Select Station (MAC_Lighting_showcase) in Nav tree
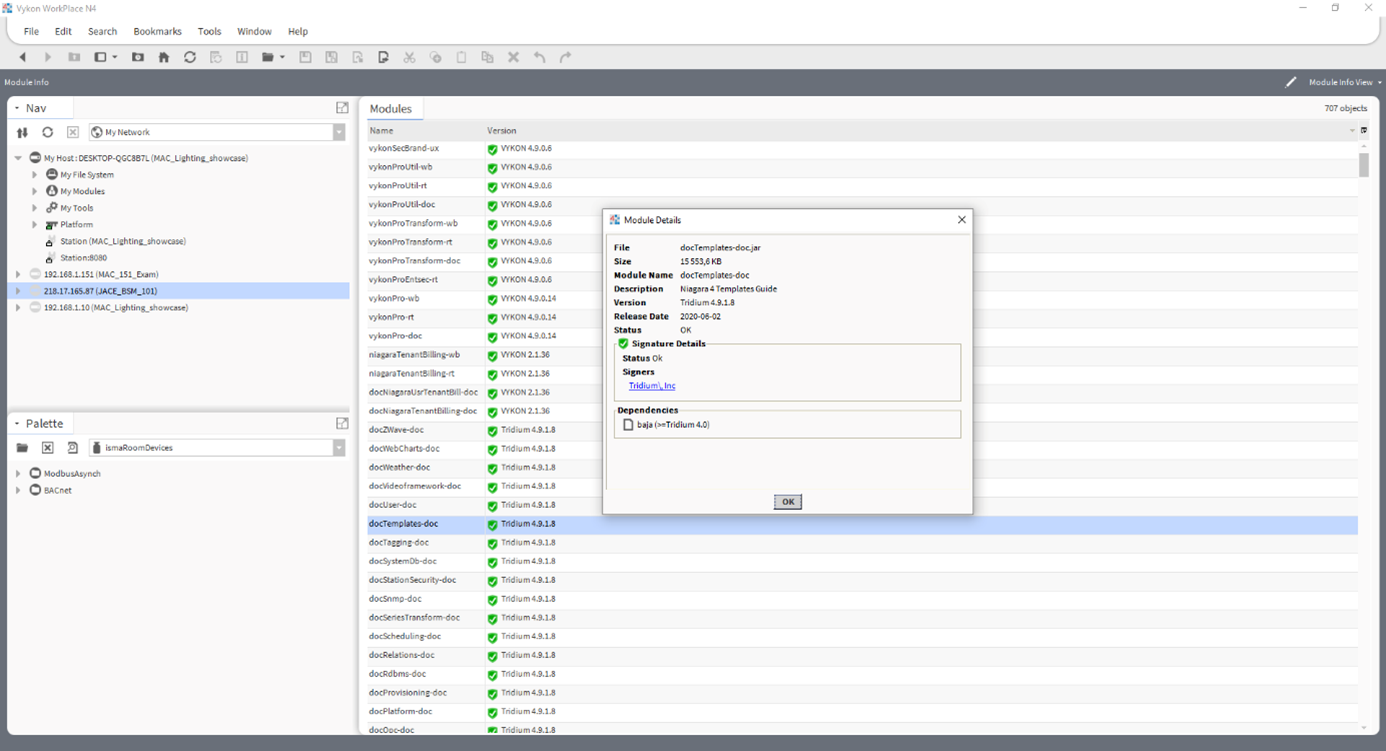 (122, 241)
